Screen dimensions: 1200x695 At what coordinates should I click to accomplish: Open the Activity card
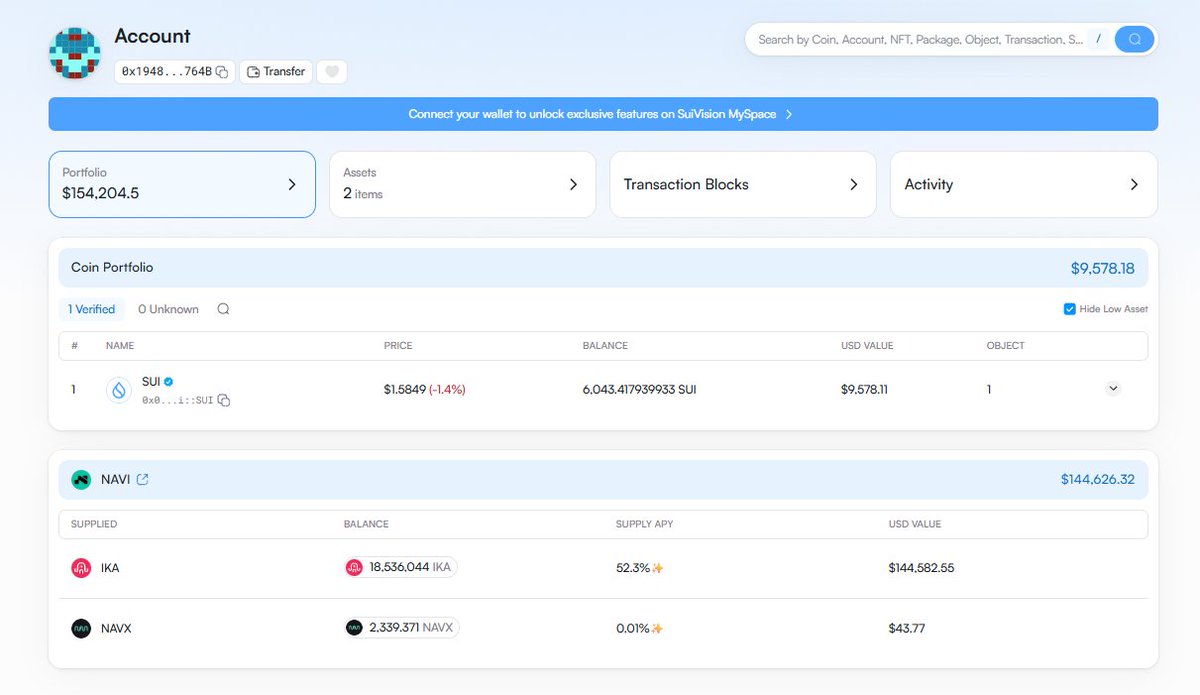pyautogui.click(x=1024, y=184)
